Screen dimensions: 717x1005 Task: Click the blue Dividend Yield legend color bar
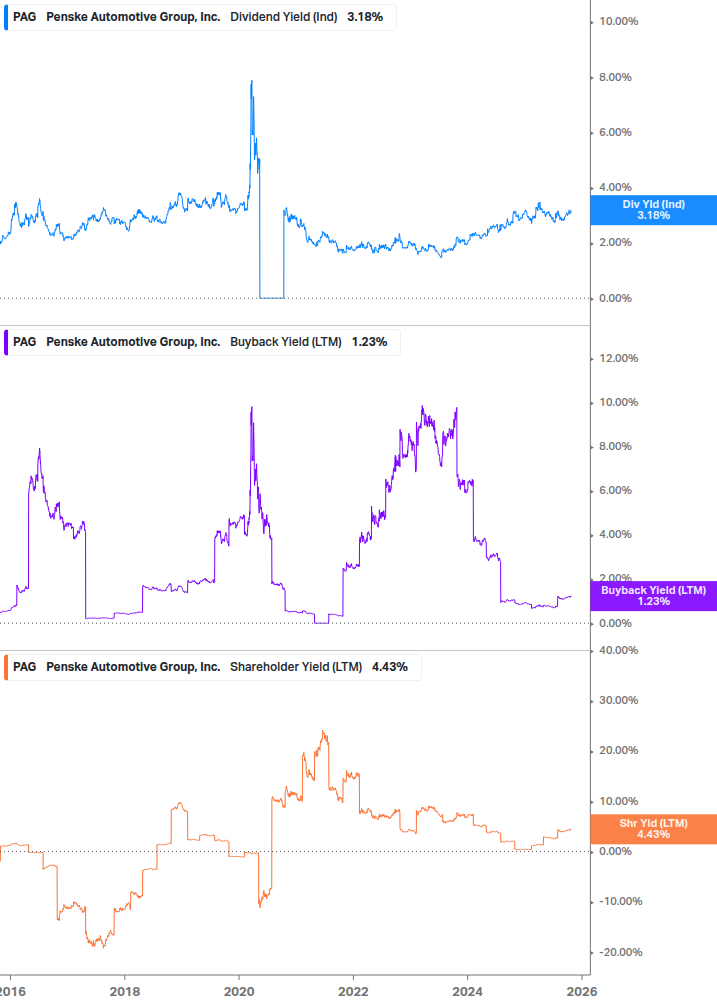click(x=6, y=17)
